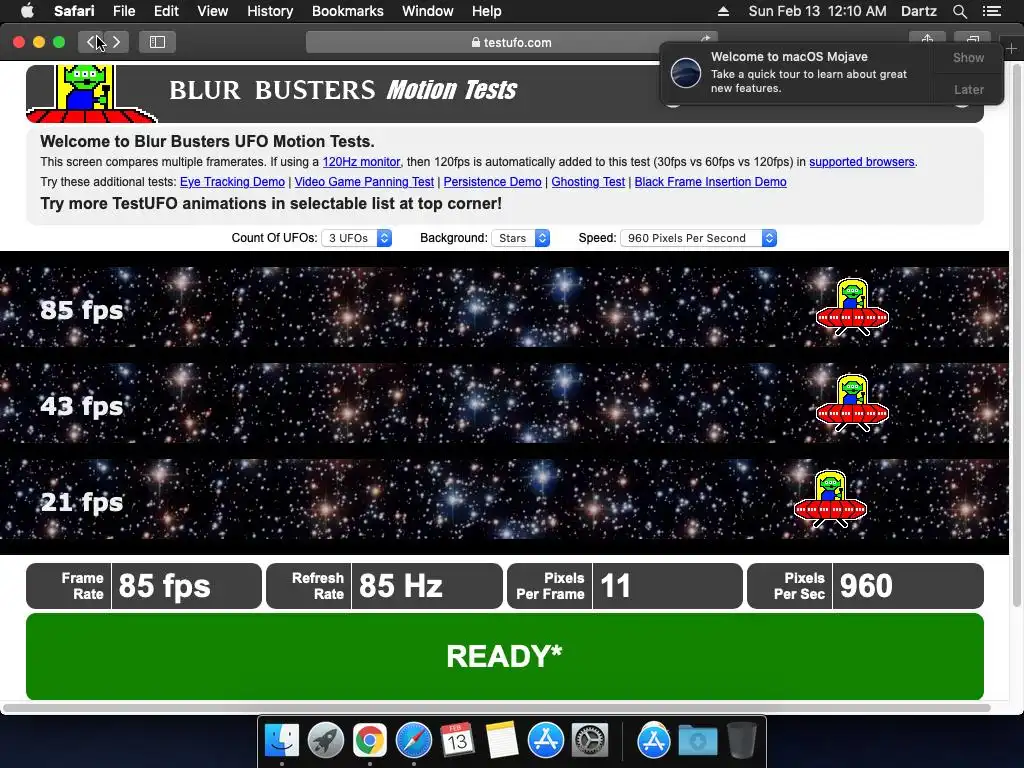Screen dimensions: 1024x768
Task: Open the Window menu
Action: [427, 11]
